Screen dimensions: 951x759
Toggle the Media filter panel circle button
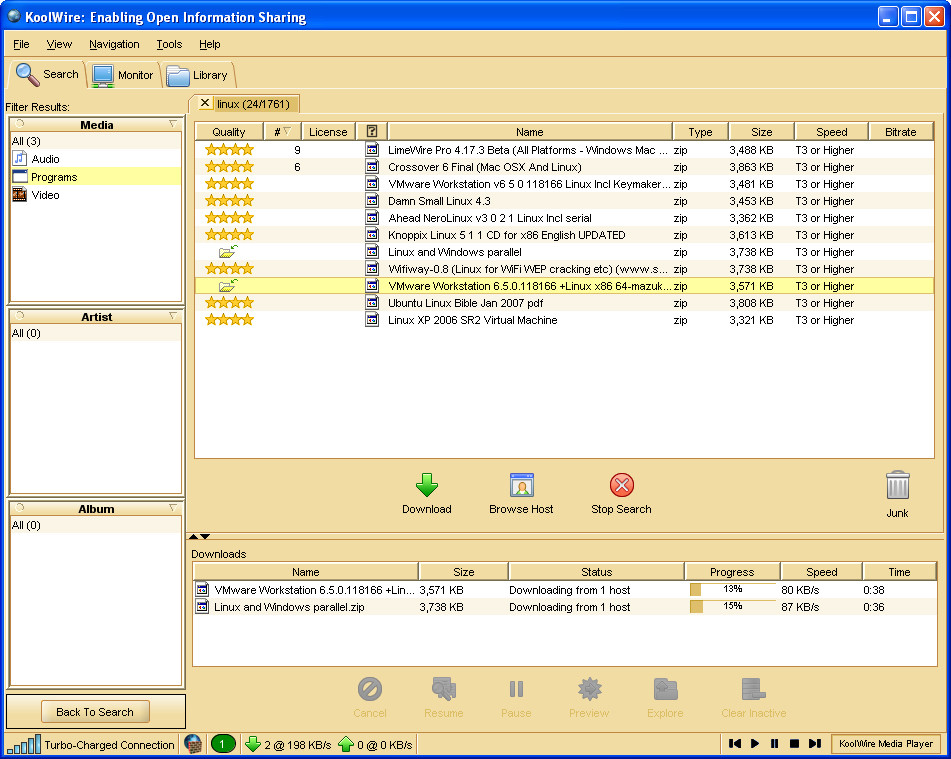point(19,124)
